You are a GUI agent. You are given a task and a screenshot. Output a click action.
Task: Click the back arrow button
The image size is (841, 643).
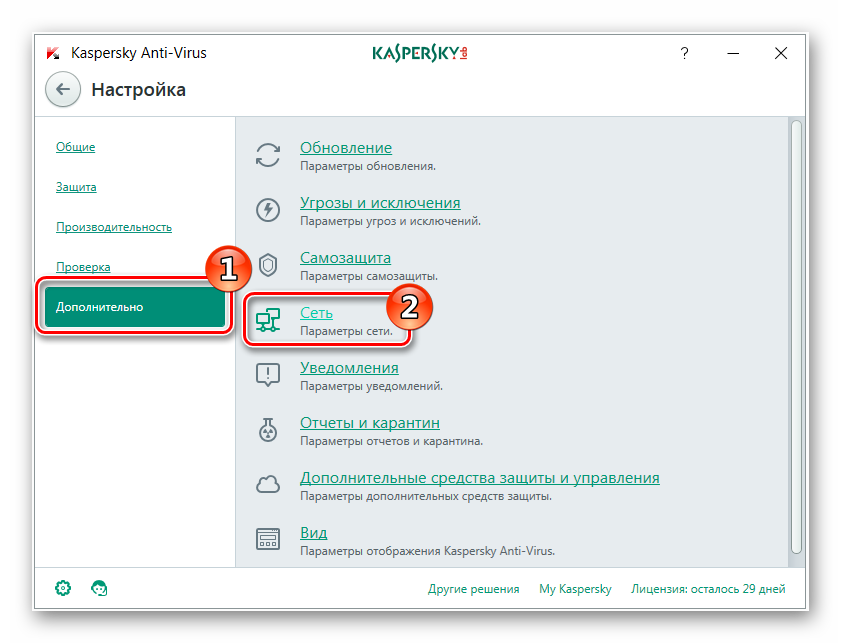pos(63,90)
